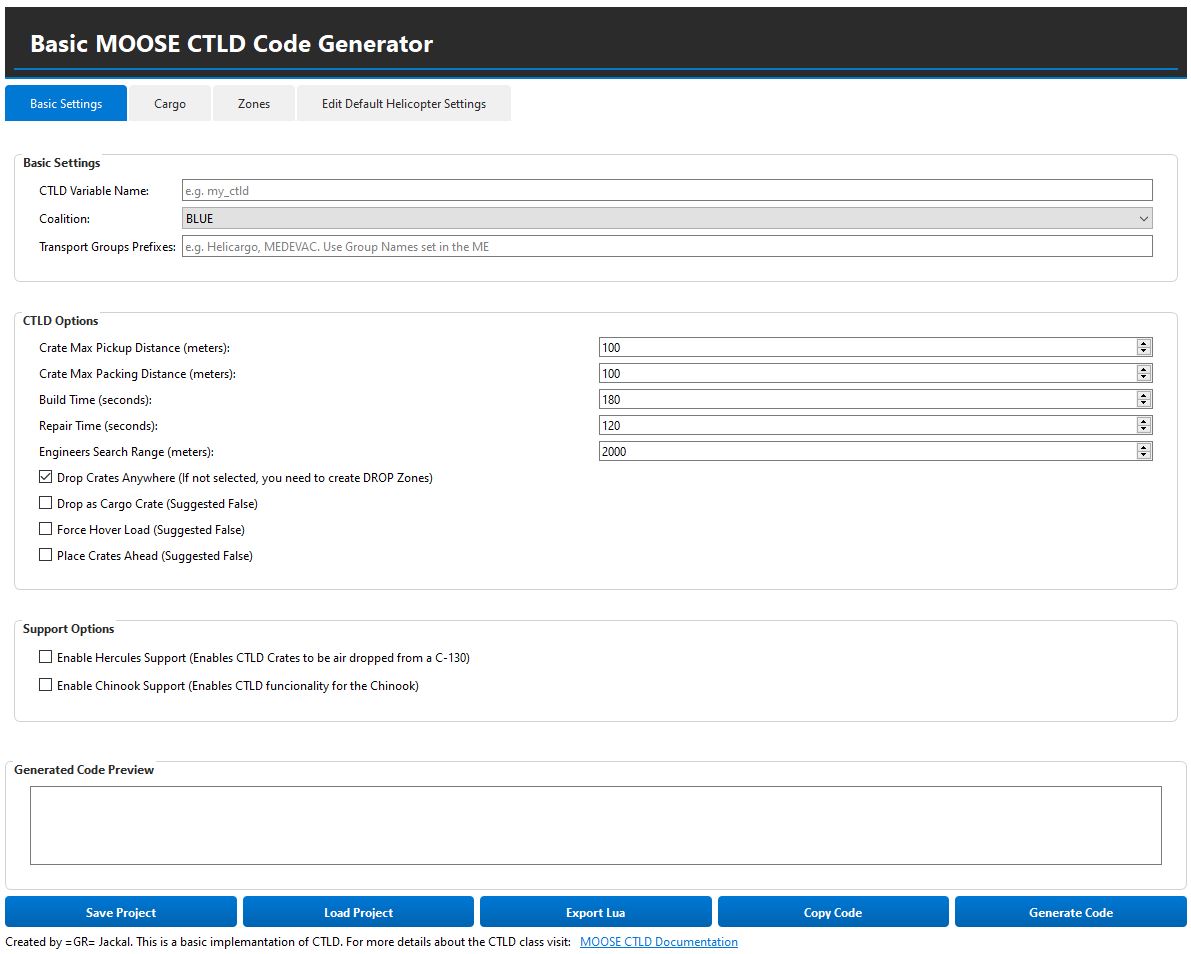
Task: Switch to the Cargo tab
Action: (169, 103)
